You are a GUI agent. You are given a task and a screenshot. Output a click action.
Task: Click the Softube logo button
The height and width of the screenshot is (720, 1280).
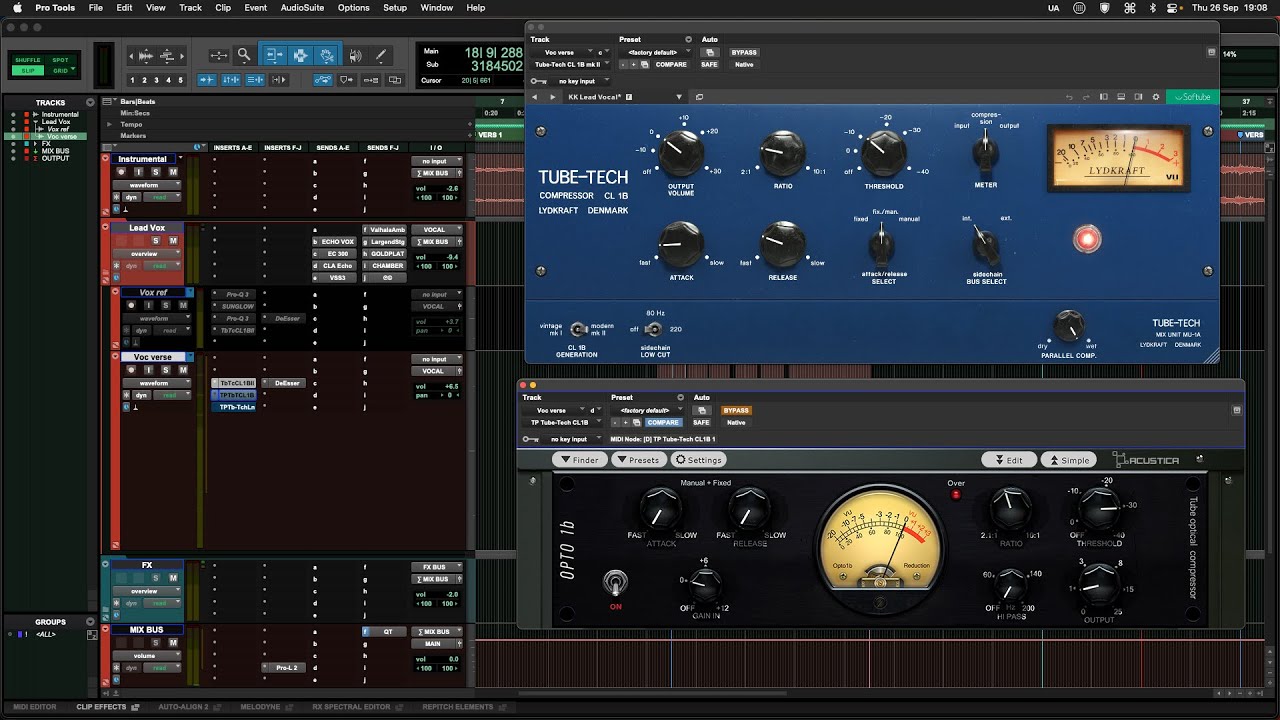pos(1192,97)
